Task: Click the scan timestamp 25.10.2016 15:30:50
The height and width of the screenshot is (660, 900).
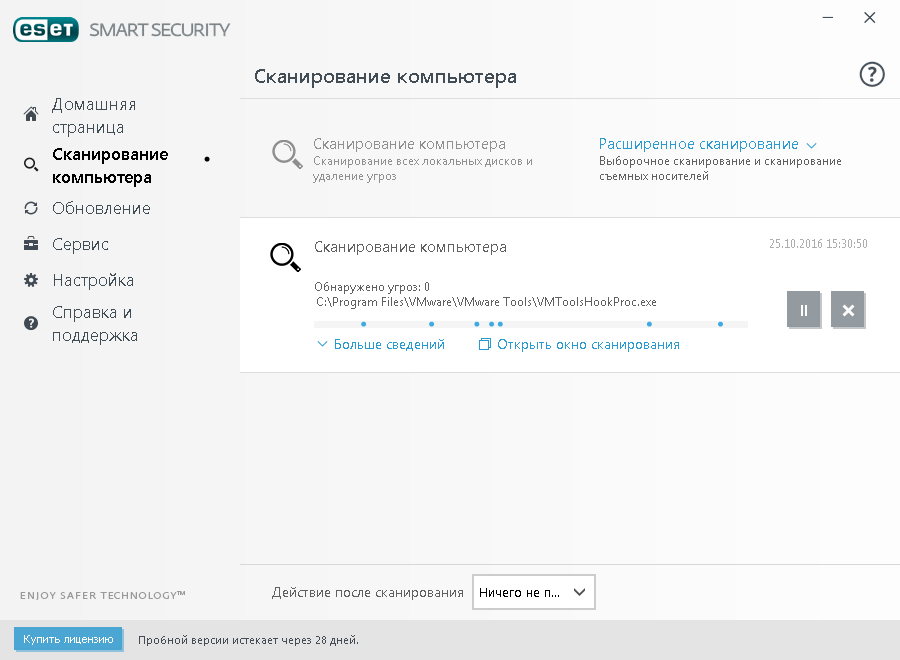Action: click(x=818, y=244)
